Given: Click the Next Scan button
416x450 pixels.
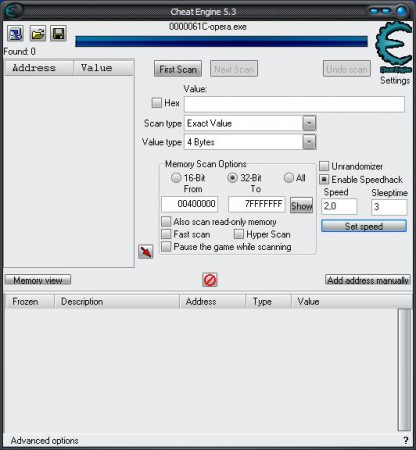Looking at the screenshot, I should click(x=234, y=69).
